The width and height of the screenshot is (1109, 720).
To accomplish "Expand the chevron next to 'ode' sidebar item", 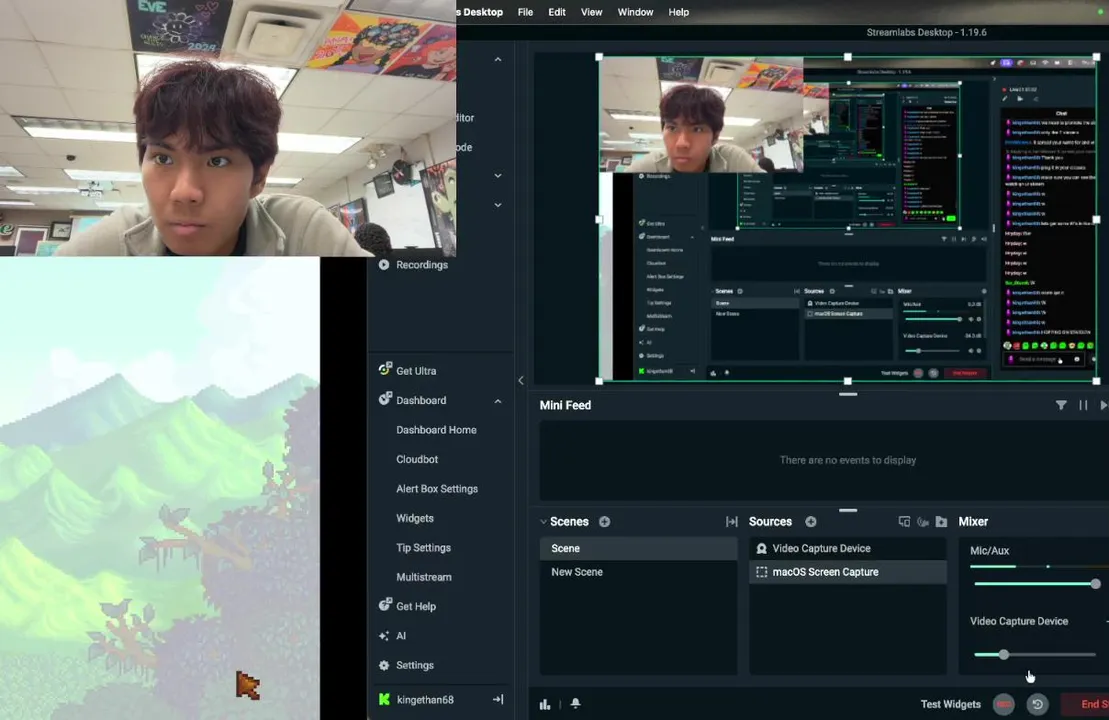I will pos(498,175).
